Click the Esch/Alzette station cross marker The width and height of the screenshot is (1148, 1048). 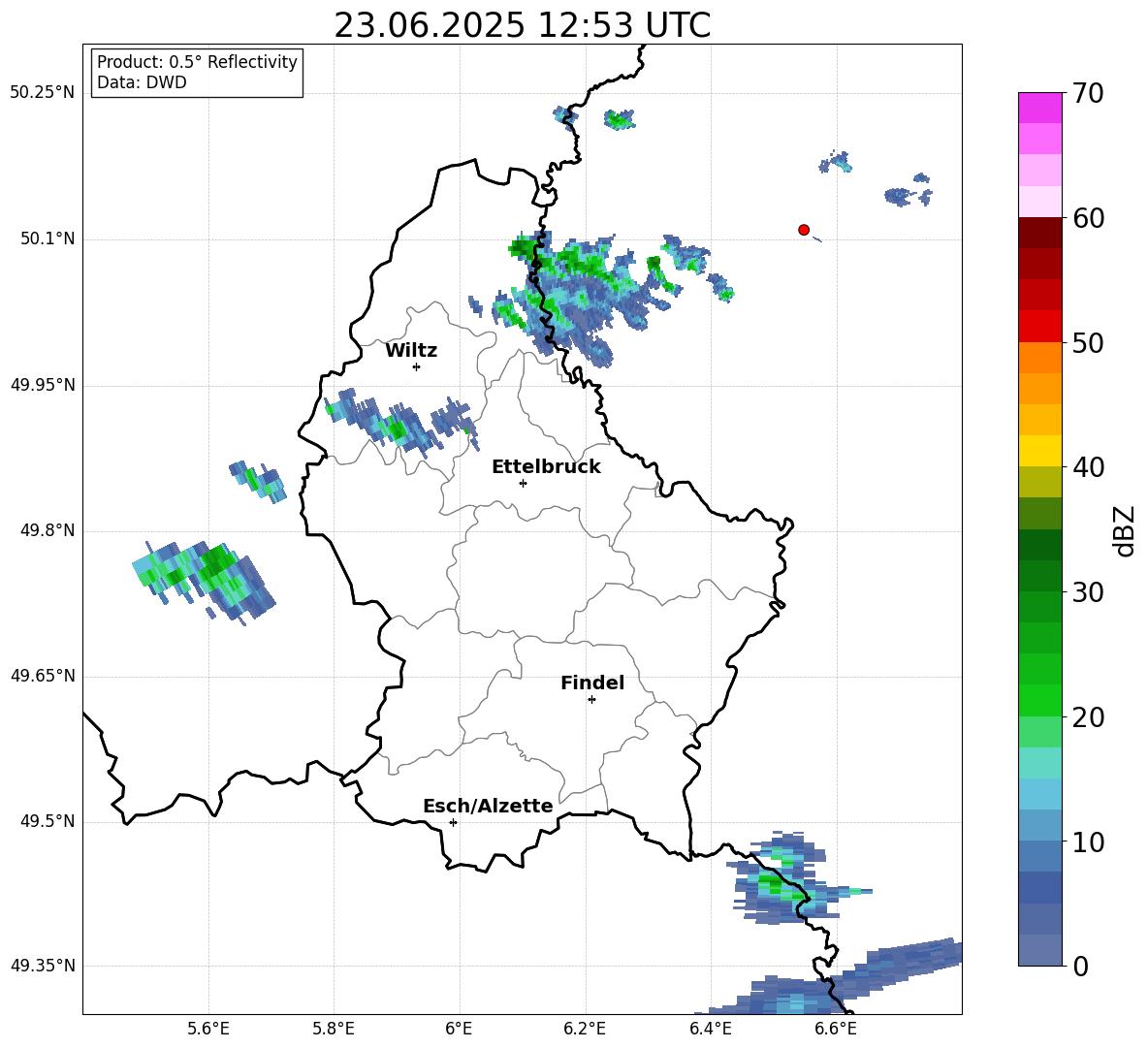(x=453, y=822)
